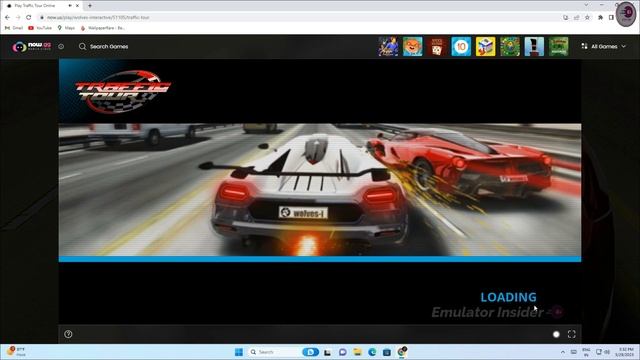Open the green landscape game icon
This screenshot has width=640, height=360.
click(558, 47)
